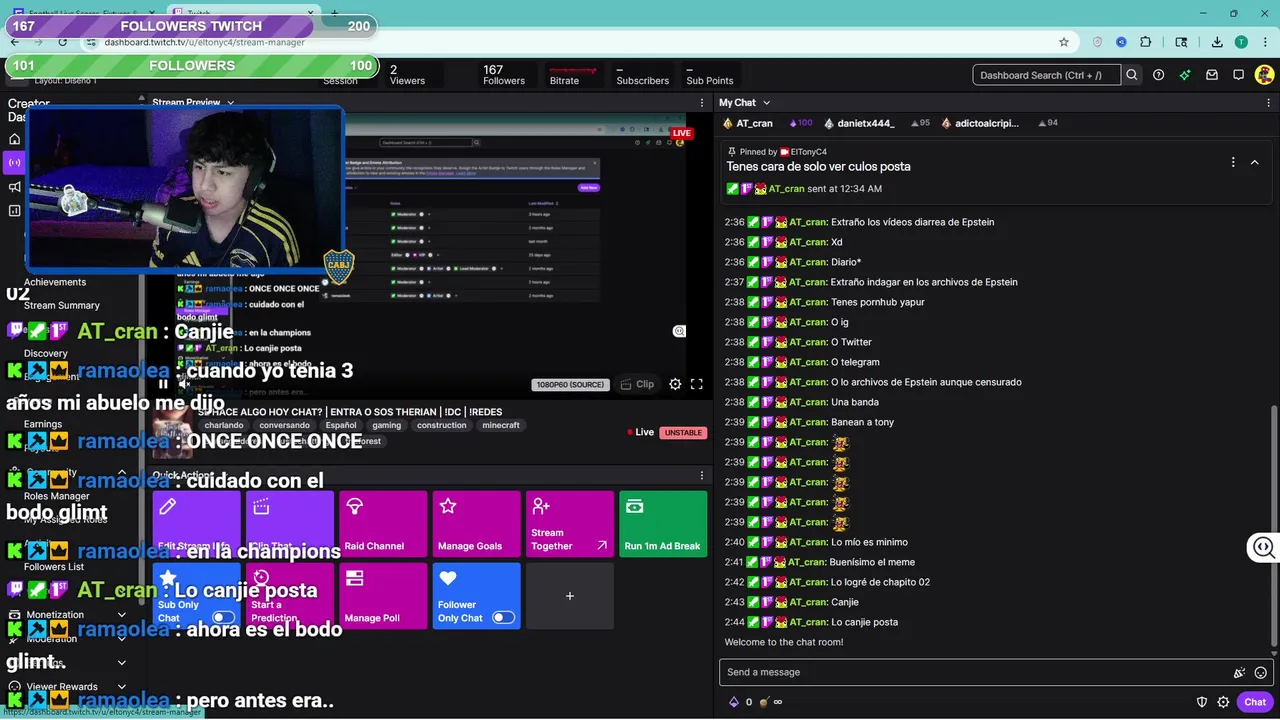Open the Stream Together quick action

570,524
